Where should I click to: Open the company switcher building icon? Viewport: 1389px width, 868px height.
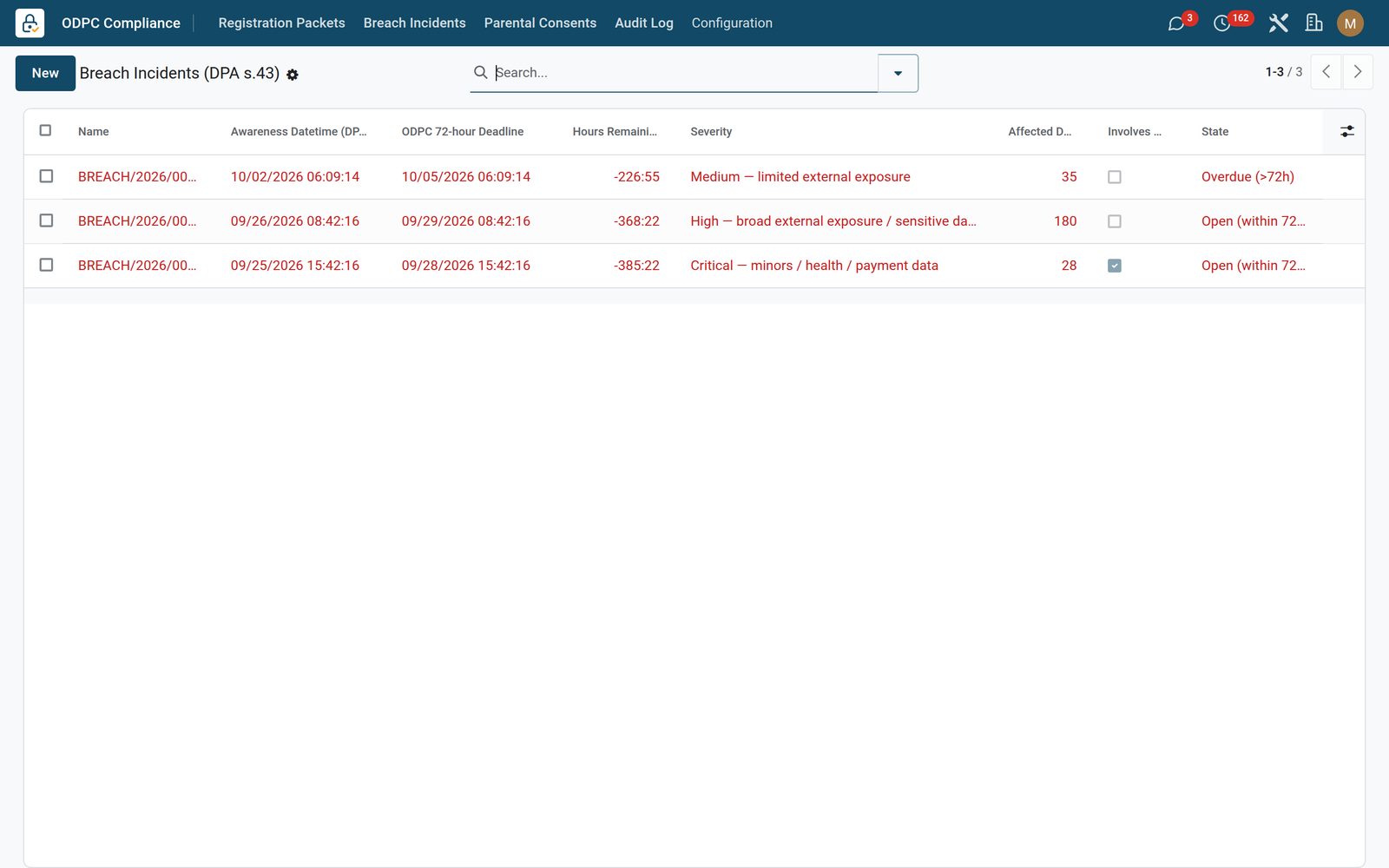click(1314, 23)
